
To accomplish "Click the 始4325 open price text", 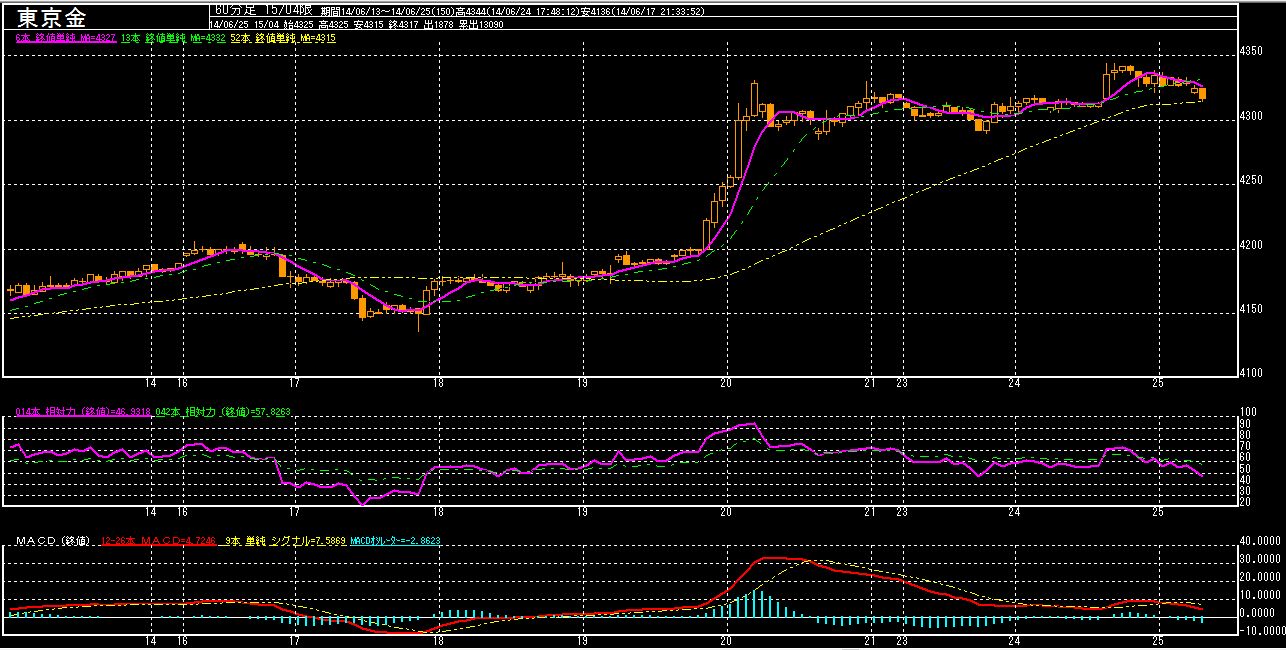I will (x=298, y=24).
